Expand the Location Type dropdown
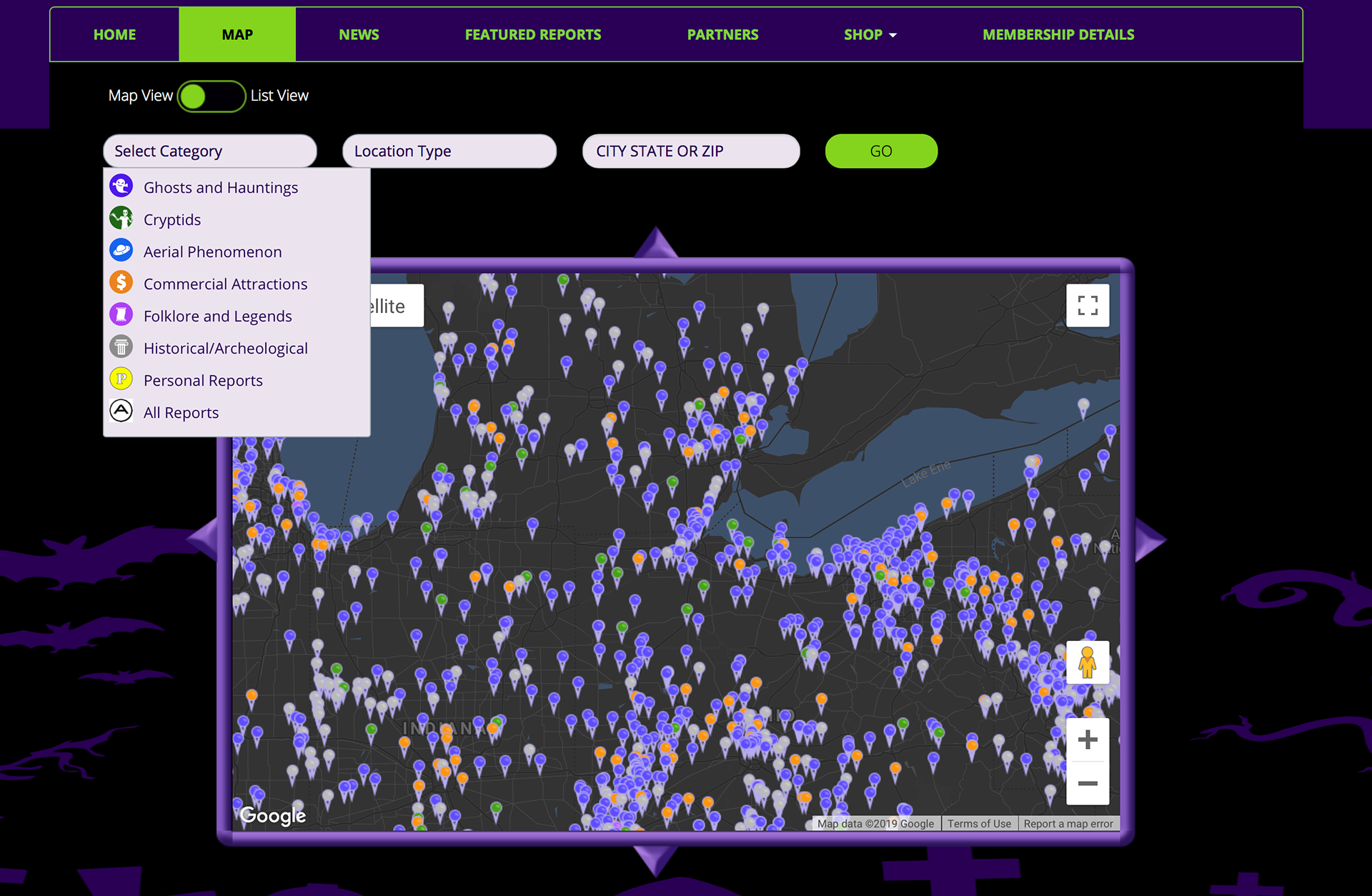Screen dimensions: 1372x896 (449, 151)
